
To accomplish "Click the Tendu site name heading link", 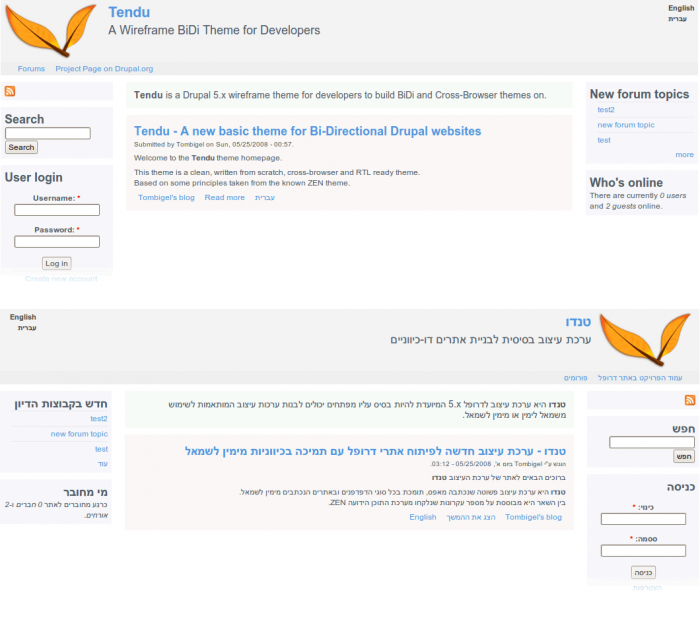I will click(x=129, y=13).
